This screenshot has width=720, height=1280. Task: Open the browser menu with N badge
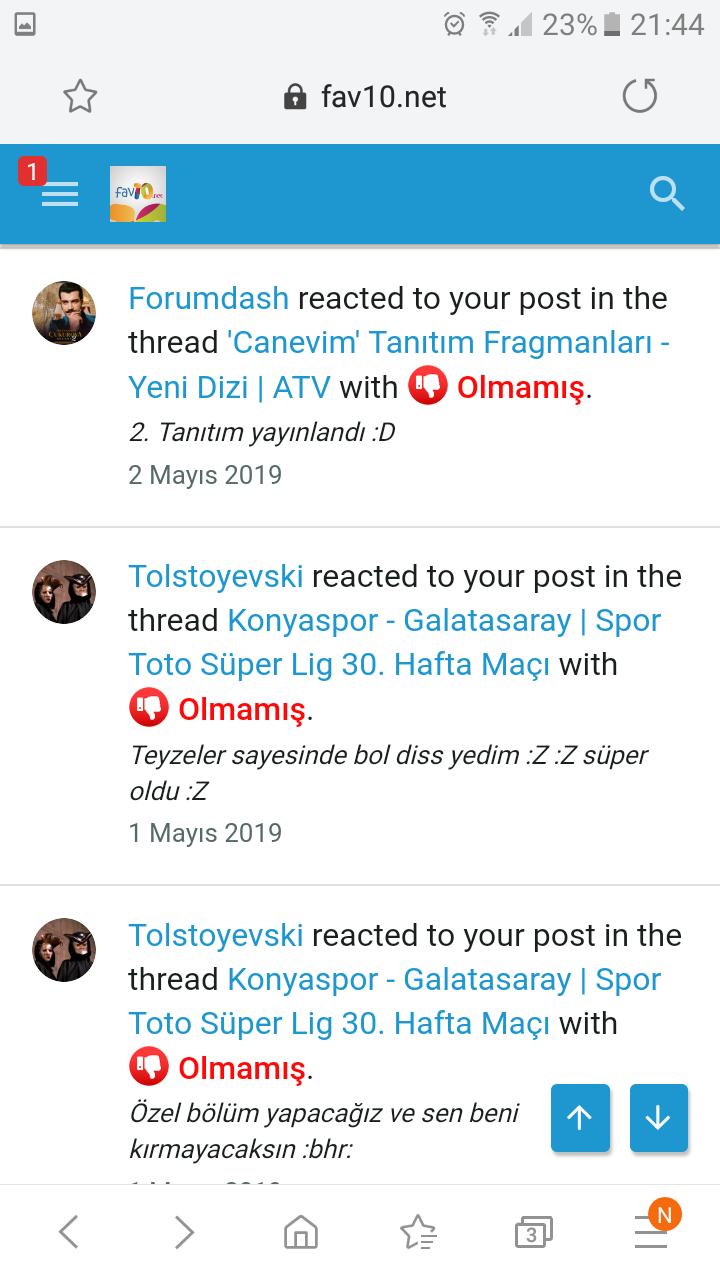tap(651, 1232)
